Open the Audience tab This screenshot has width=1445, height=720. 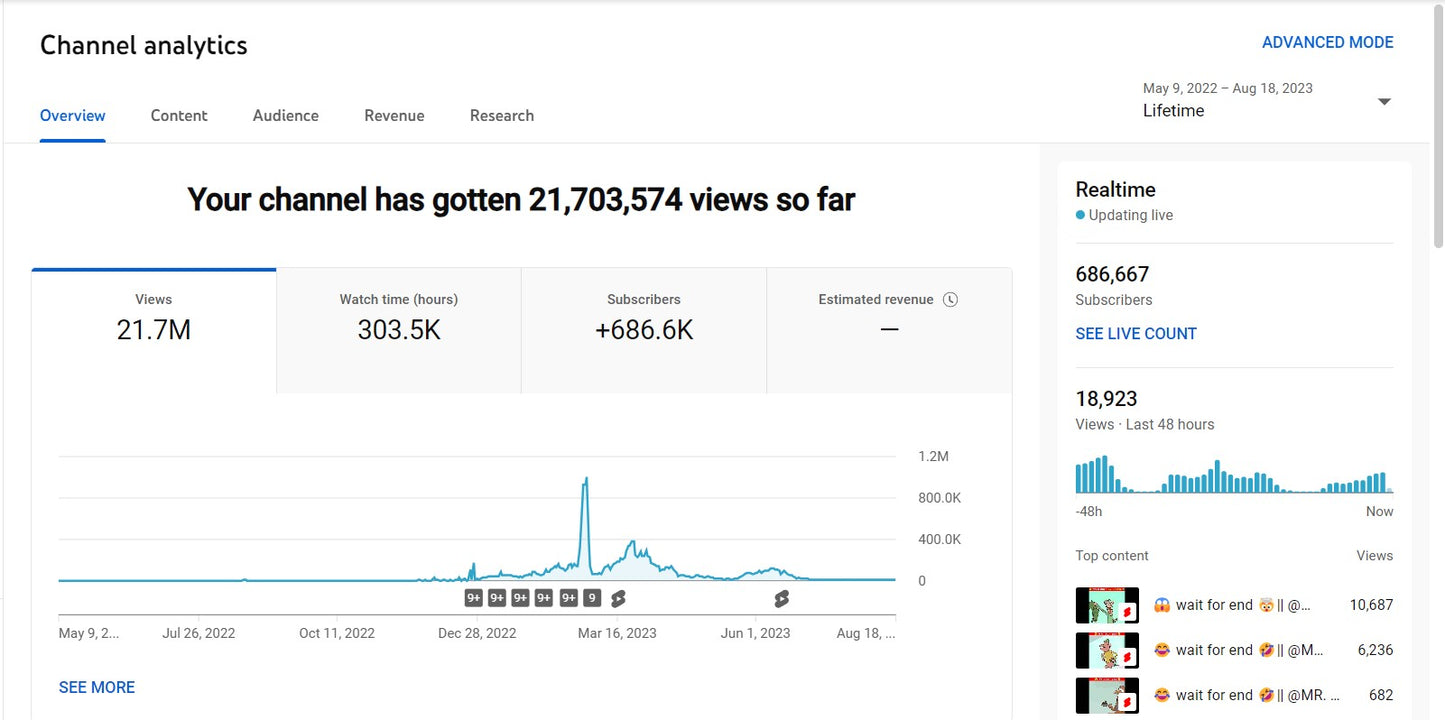tap(285, 115)
